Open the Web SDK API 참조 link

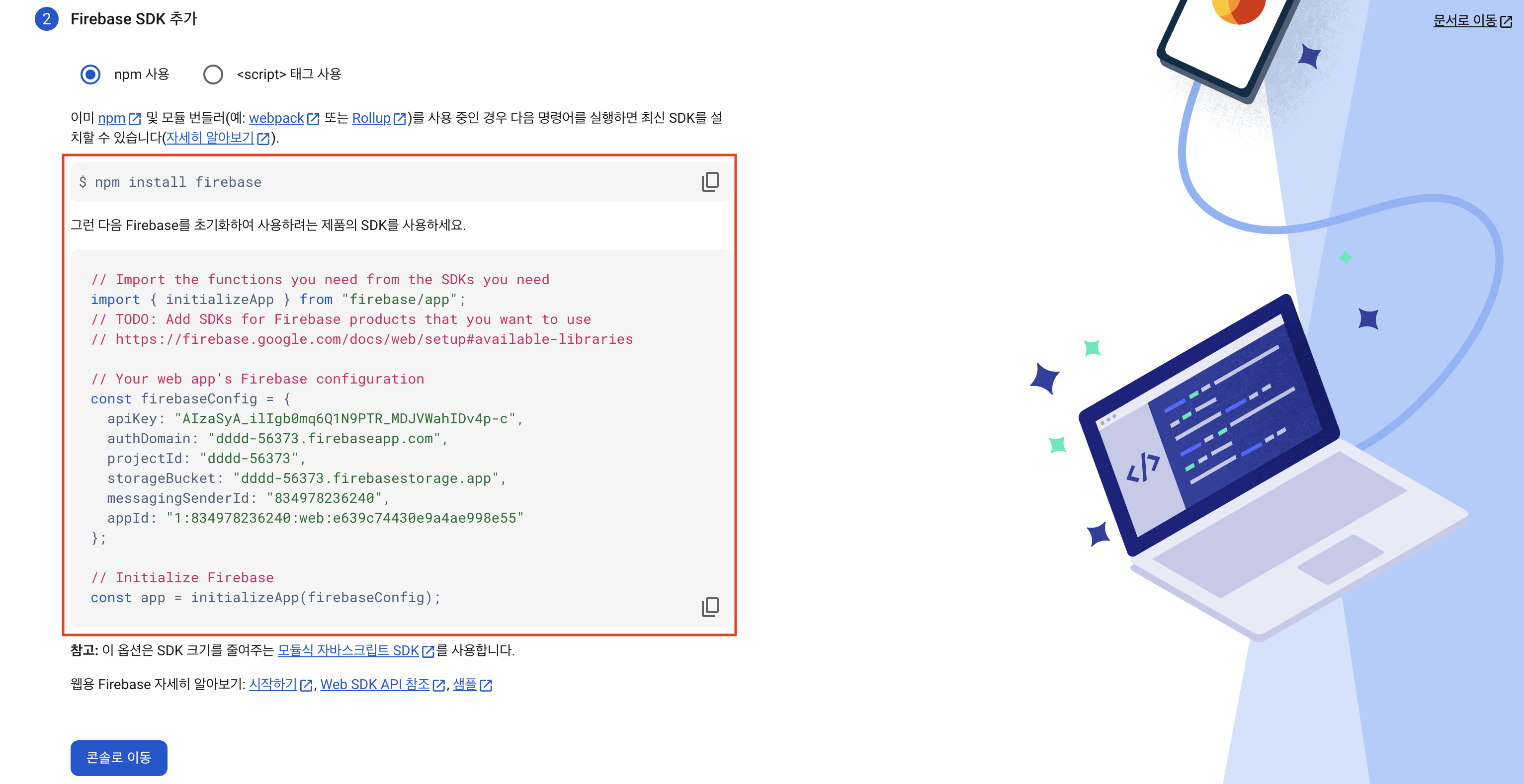coord(375,684)
